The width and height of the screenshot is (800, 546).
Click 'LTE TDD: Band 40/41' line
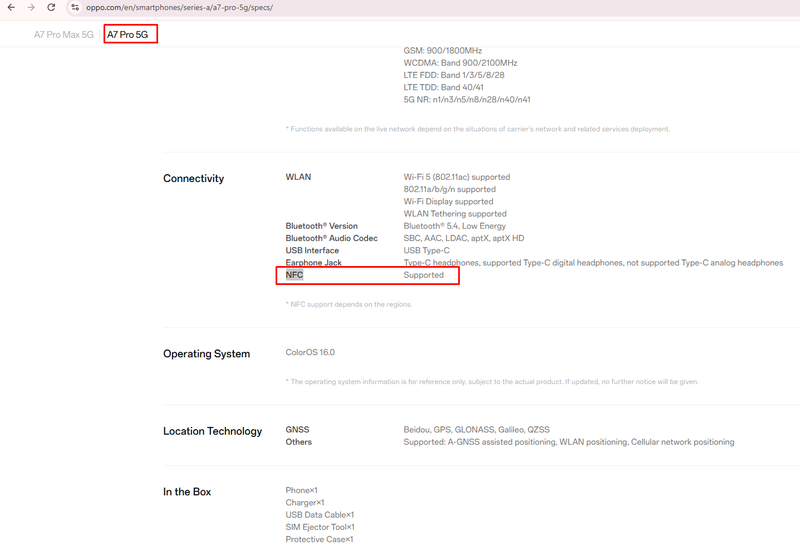pyautogui.click(x=443, y=87)
